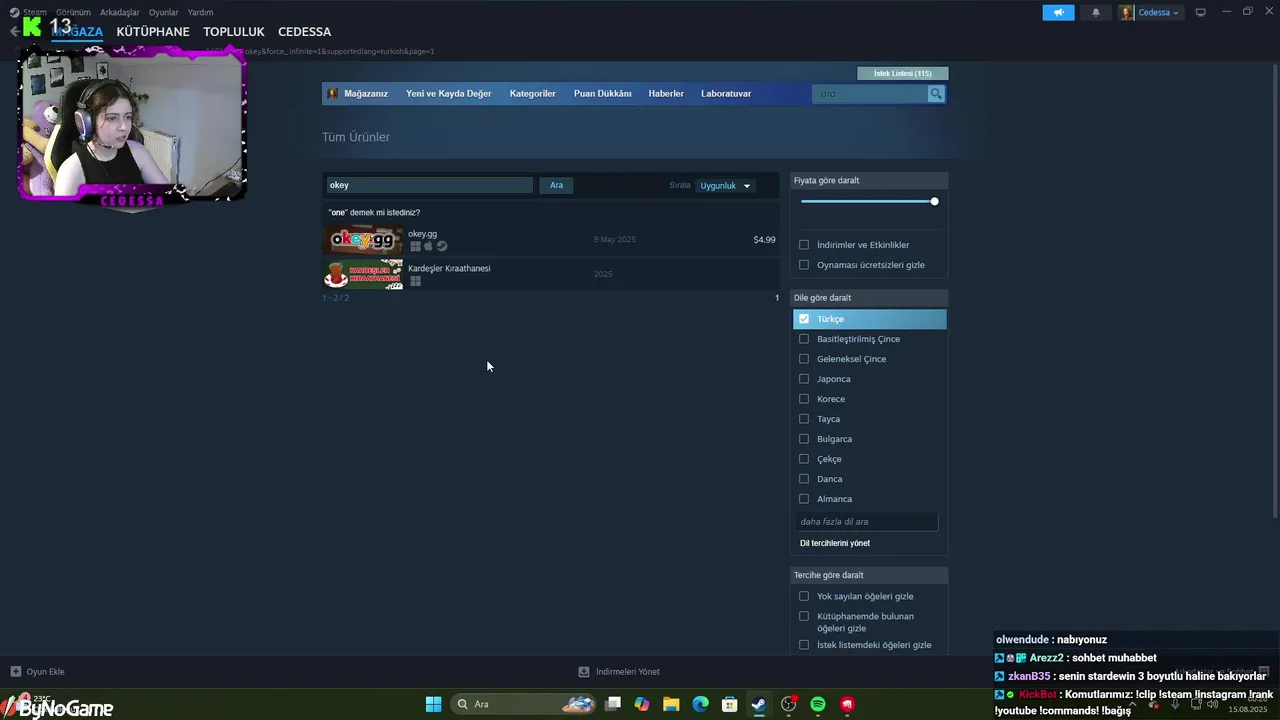This screenshot has width=1280, height=720.
Task: Check the Danca language filter
Action: point(804,479)
